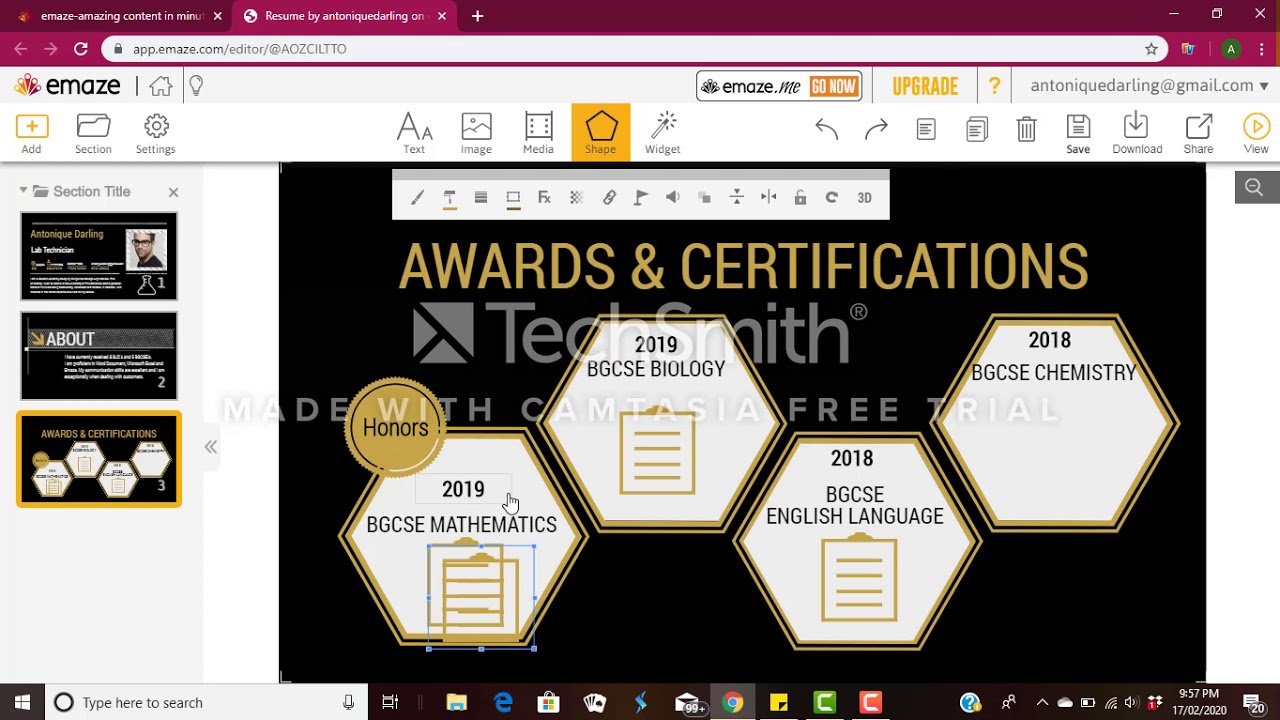
Task: Select the Honors gold badge
Action: click(396, 427)
